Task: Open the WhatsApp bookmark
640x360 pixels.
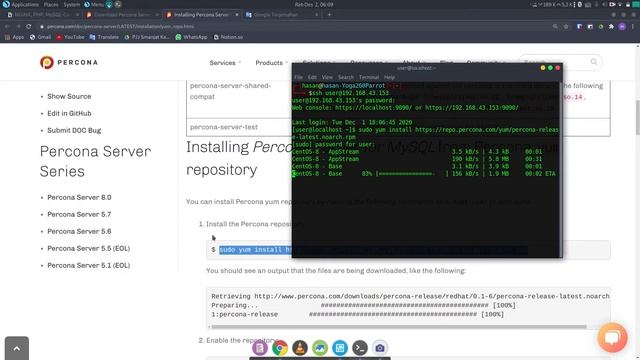Action: click(191, 37)
